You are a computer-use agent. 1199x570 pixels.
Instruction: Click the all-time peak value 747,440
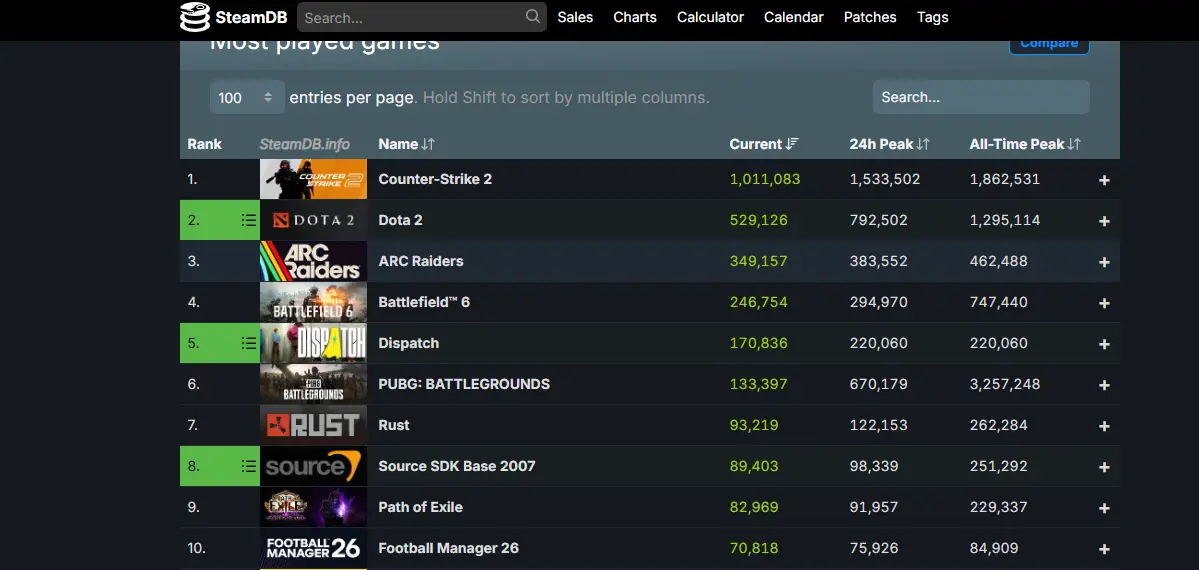999,302
